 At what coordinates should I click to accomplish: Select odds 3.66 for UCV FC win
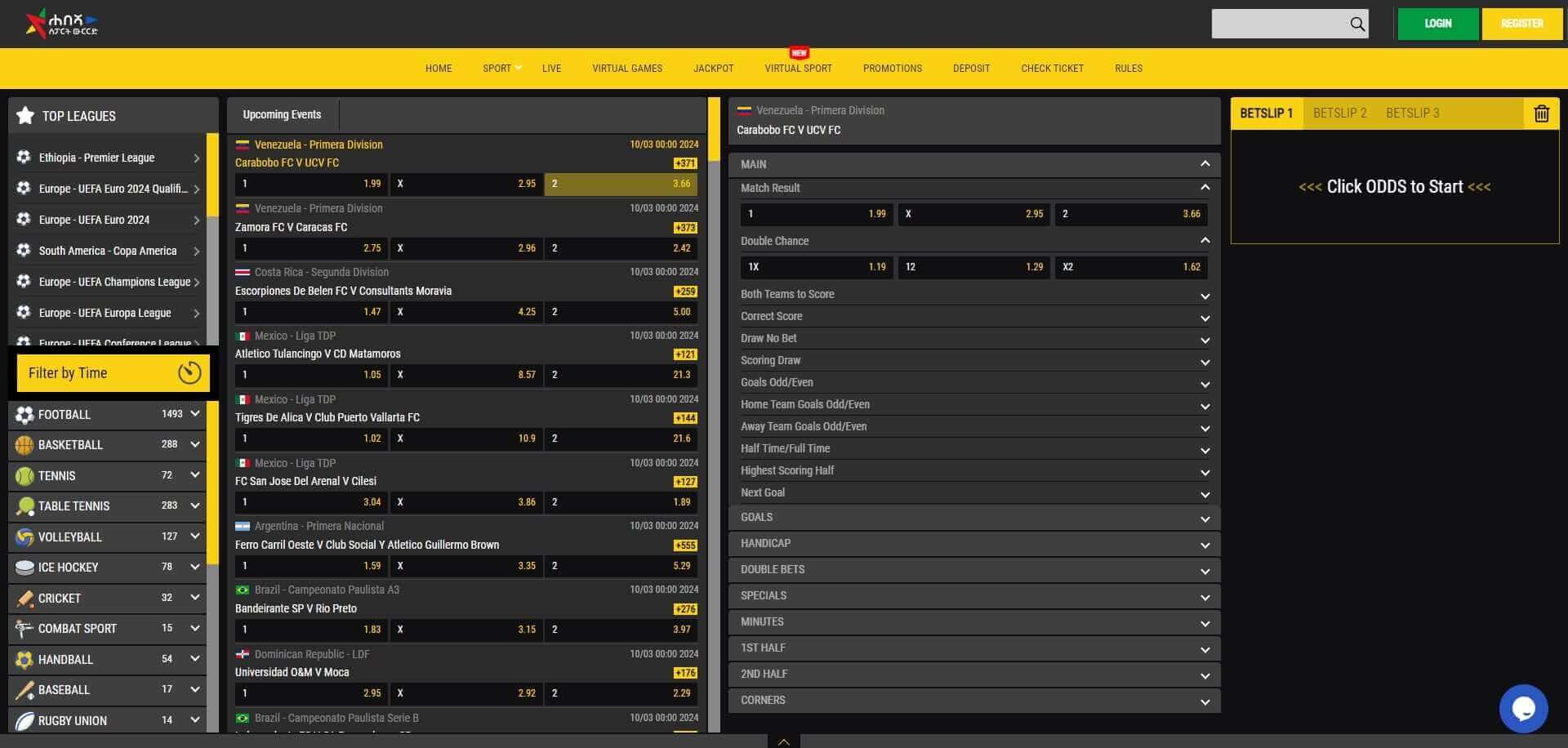pos(621,184)
